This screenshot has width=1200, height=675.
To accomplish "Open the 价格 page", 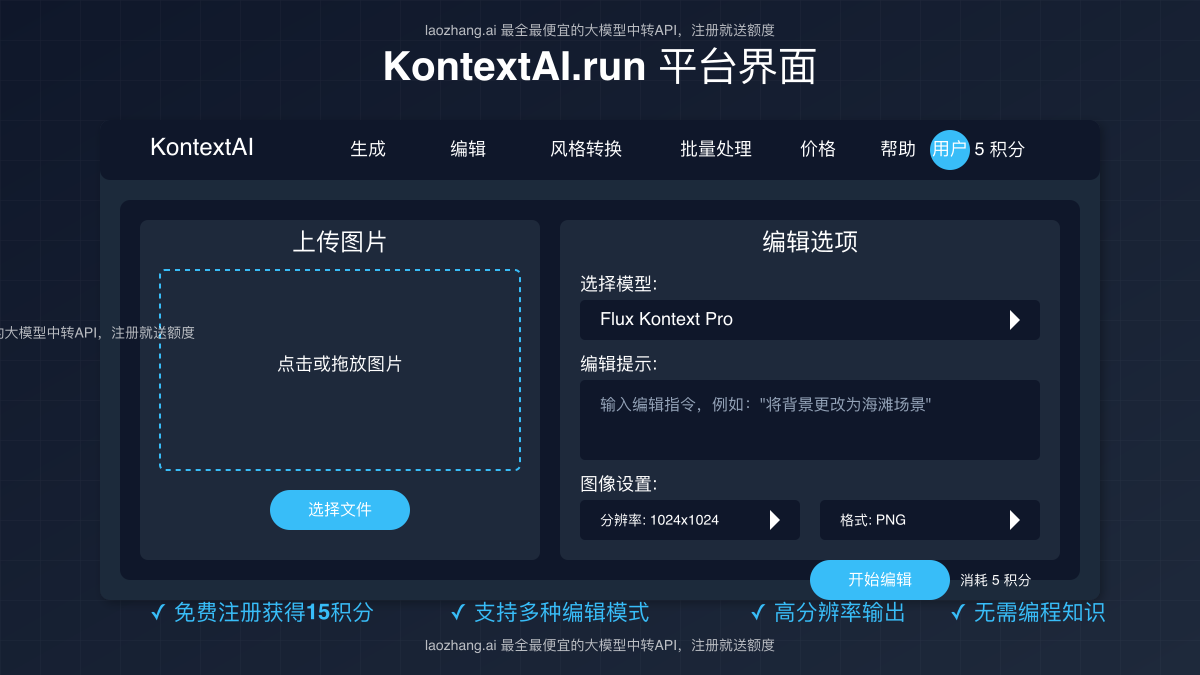I will click(x=818, y=149).
